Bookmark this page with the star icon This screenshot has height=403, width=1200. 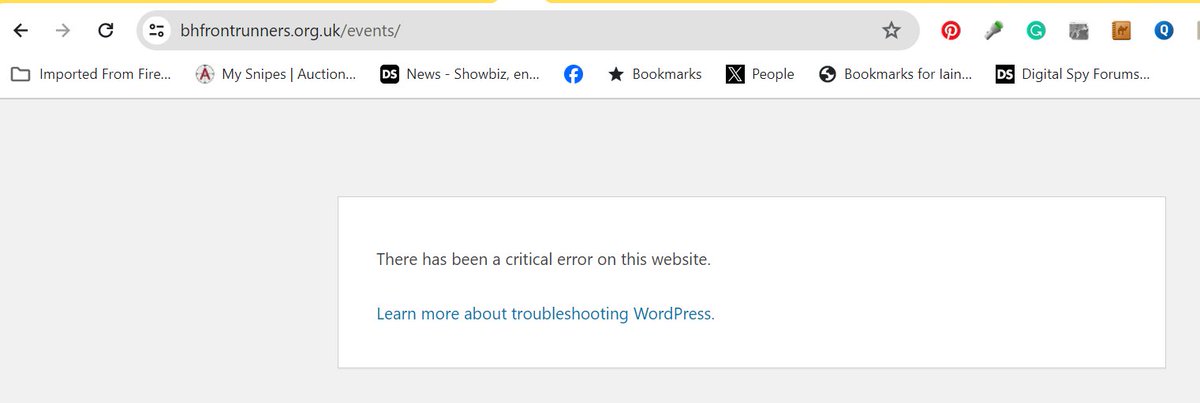pyautogui.click(x=891, y=31)
